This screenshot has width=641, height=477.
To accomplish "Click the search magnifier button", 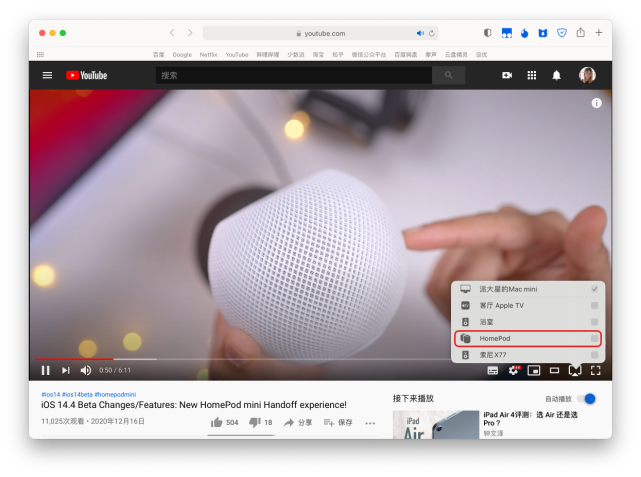I will [448, 75].
